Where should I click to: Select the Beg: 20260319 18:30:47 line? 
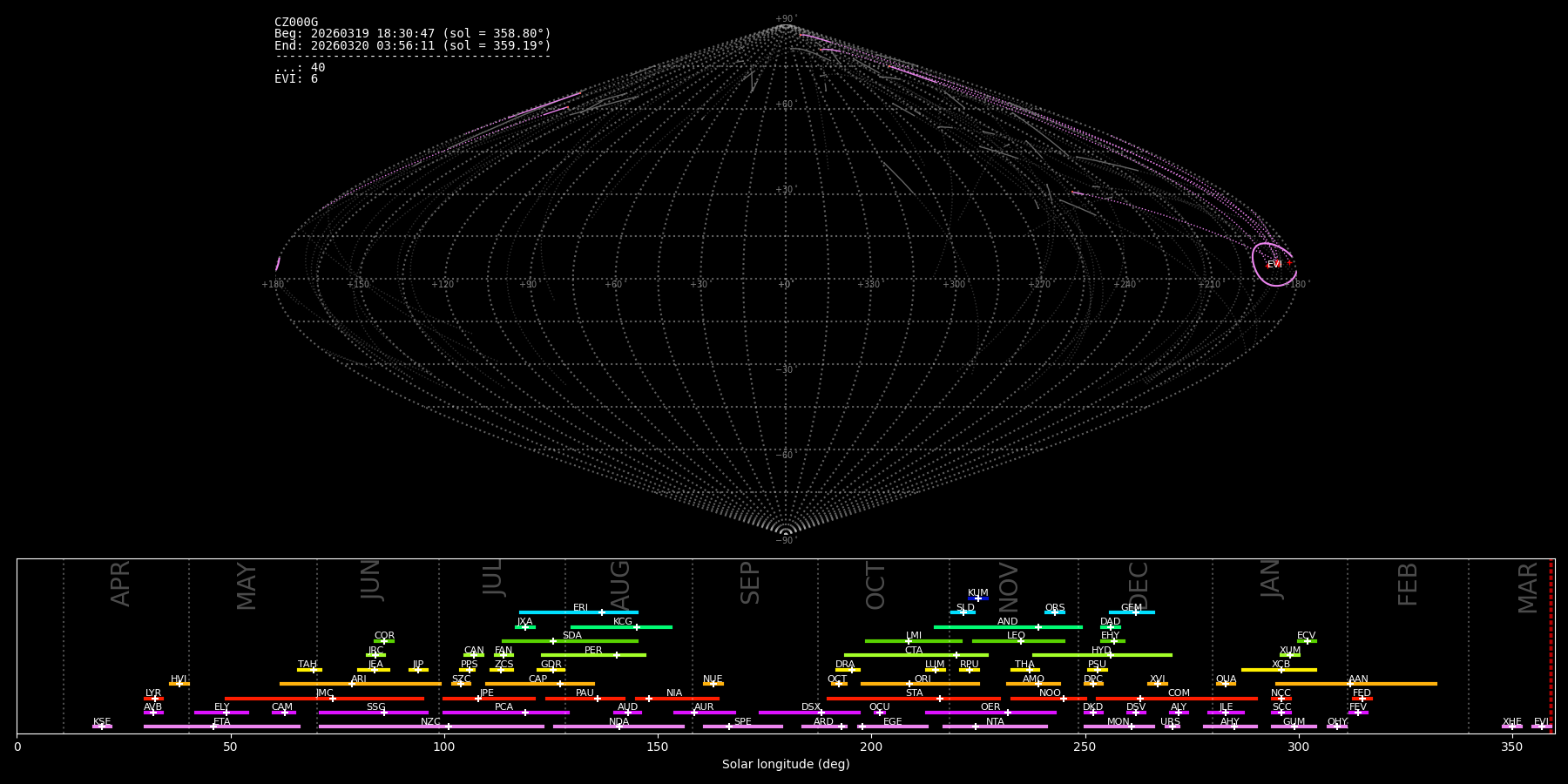[413, 34]
